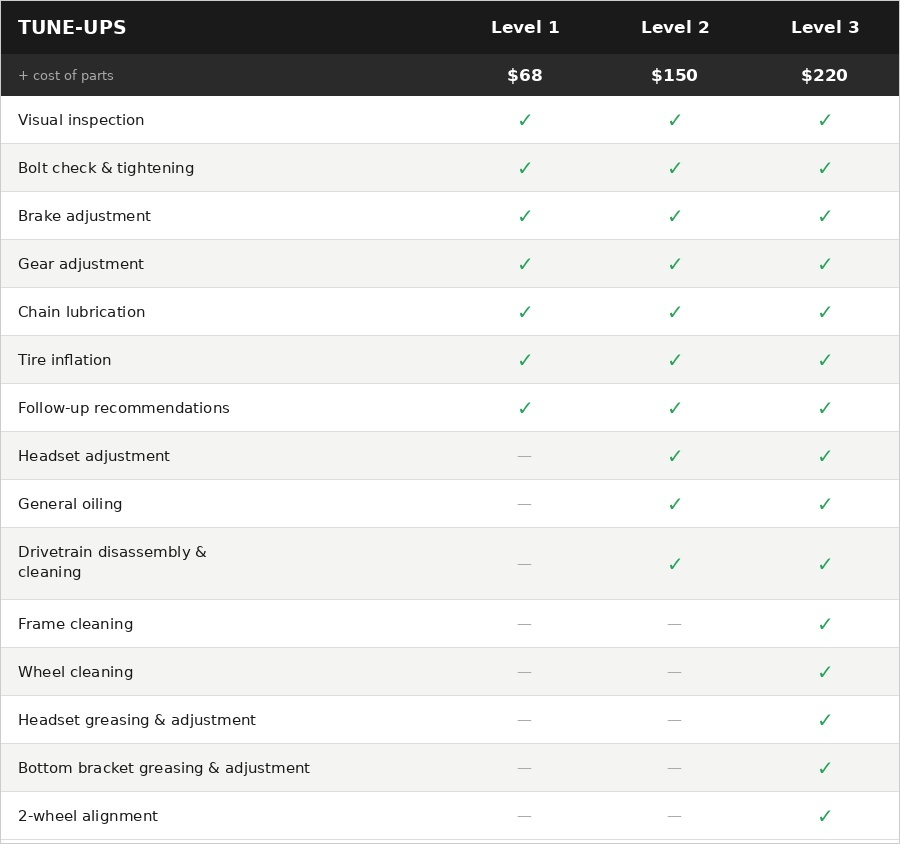Click the Chain lubrication row label
This screenshot has width=900, height=844.
(x=81, y=312)
